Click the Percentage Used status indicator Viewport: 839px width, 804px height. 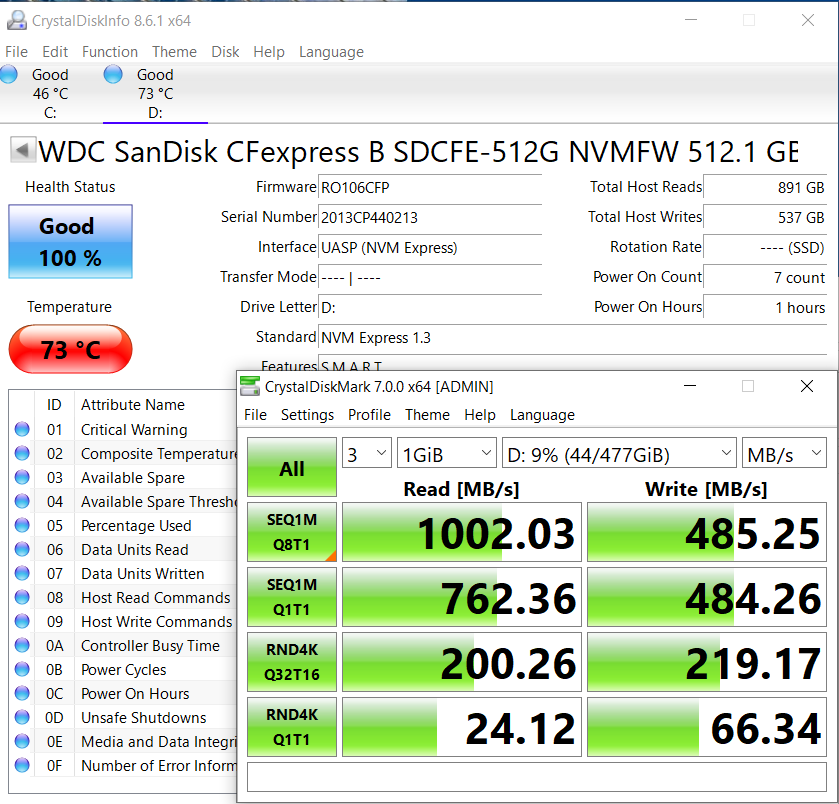coord(22,526)
